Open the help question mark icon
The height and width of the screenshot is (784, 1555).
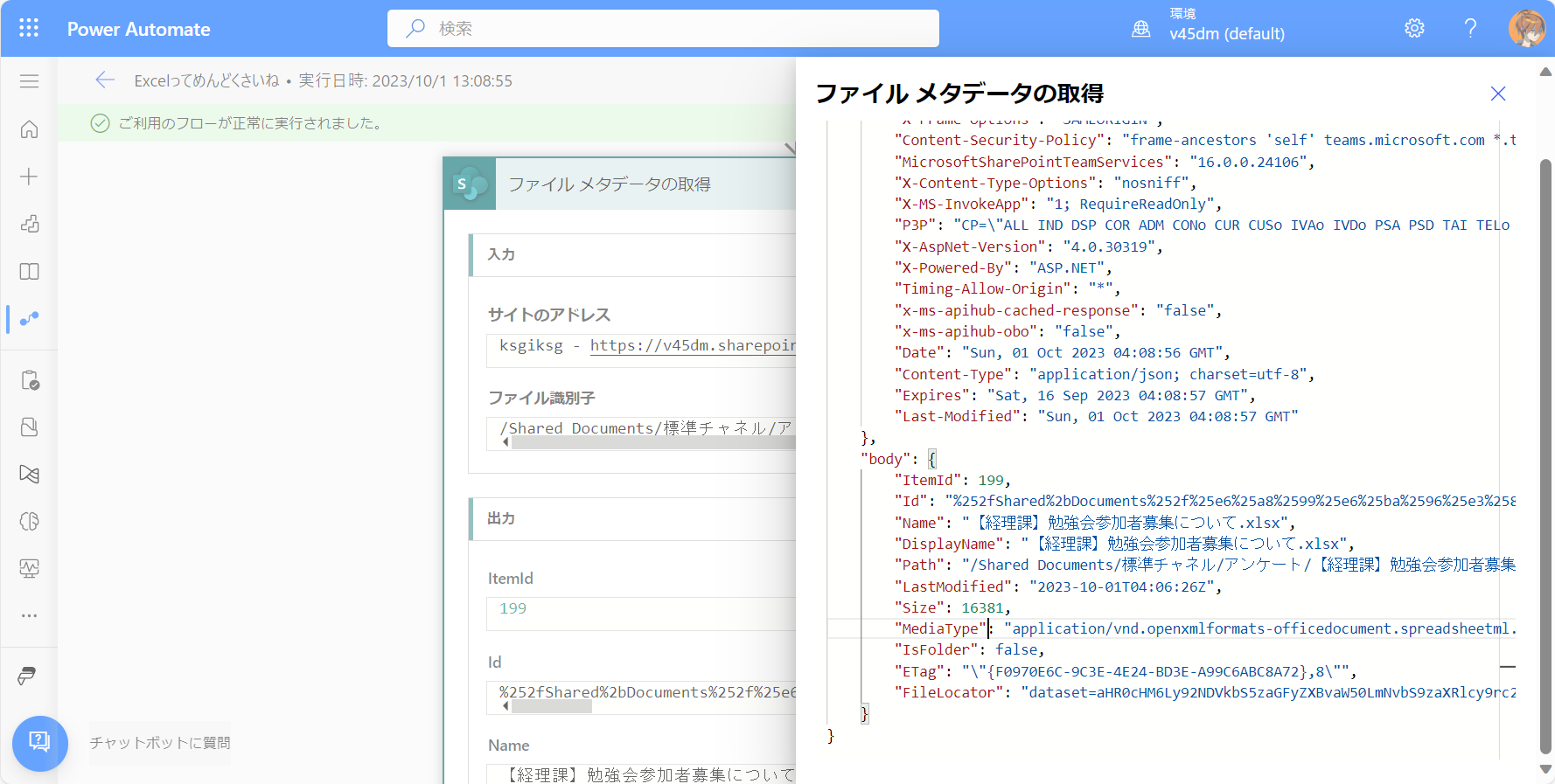[x=1470, y=28]
